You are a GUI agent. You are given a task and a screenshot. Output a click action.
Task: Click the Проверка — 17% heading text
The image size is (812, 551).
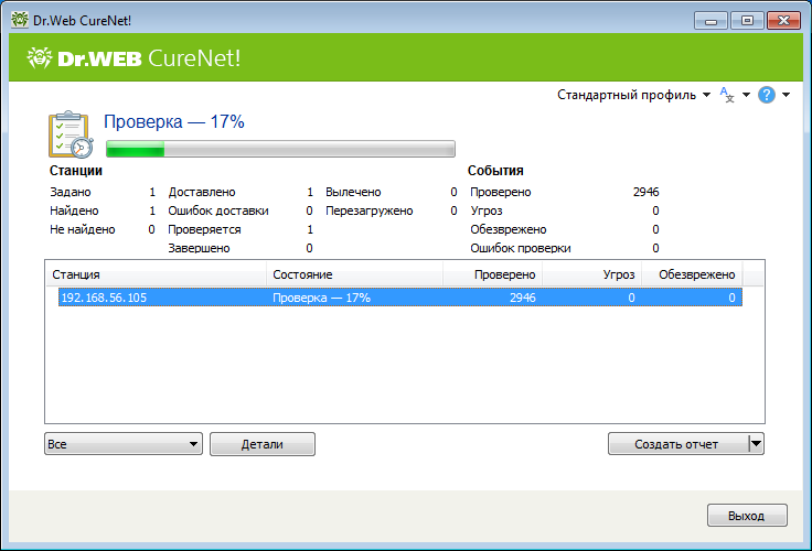coord(174,122)
